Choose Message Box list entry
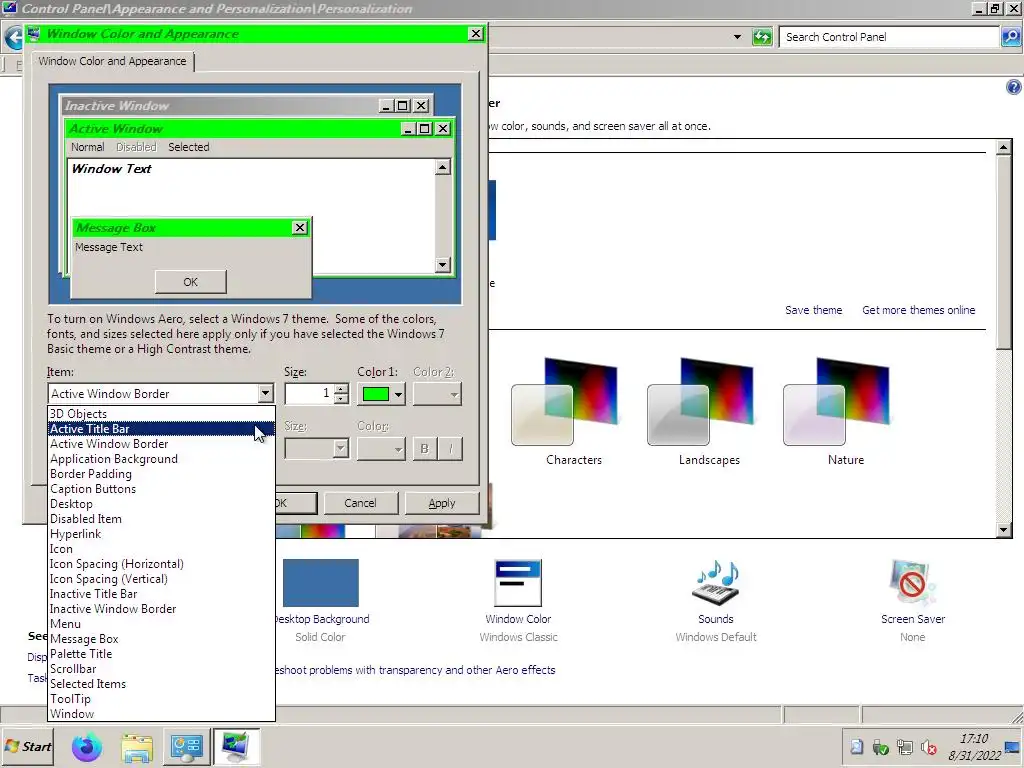The image size is (1024, 768). tap(161, 639)
